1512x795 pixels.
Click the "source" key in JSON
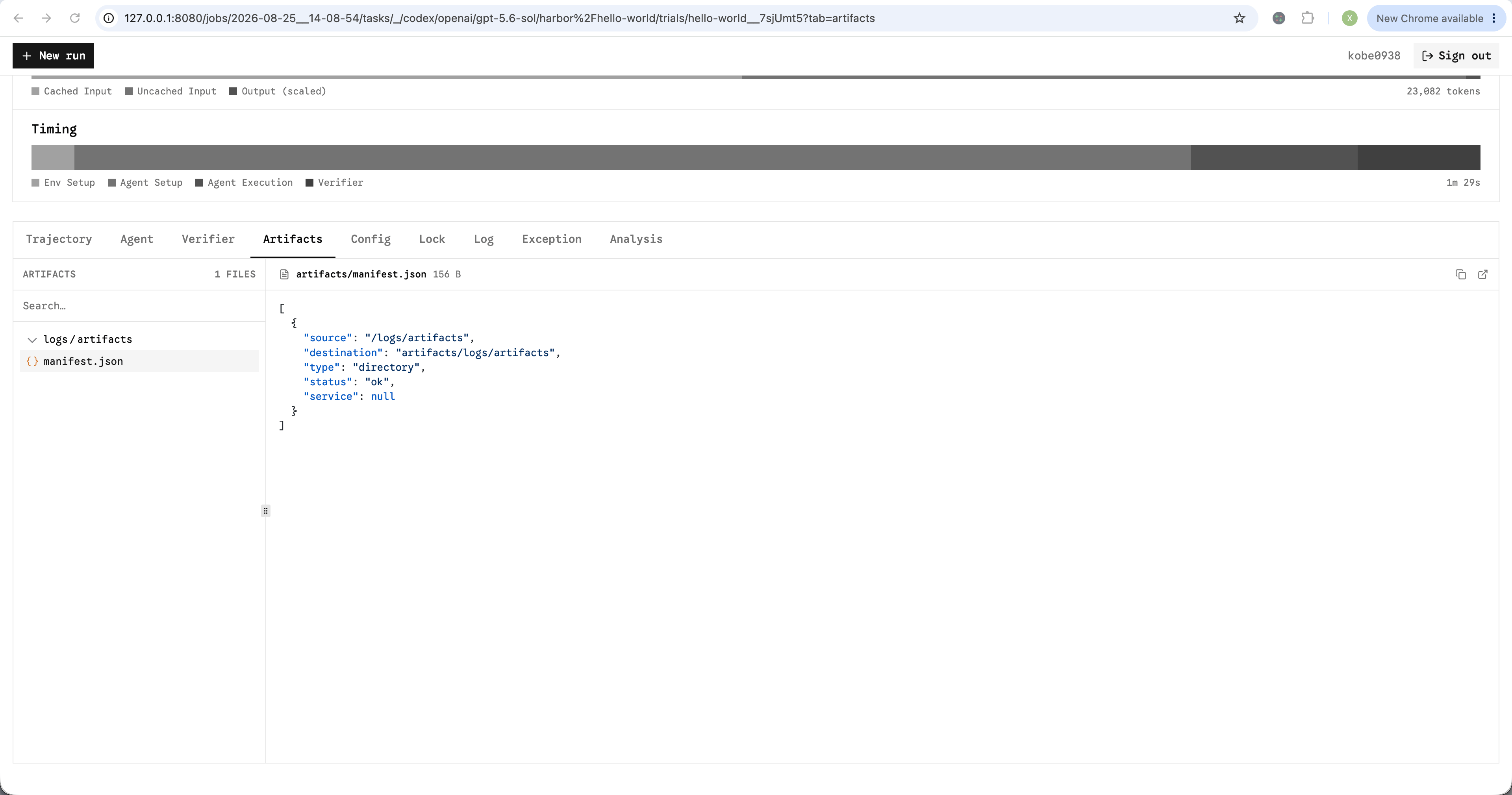click(328, 338)
